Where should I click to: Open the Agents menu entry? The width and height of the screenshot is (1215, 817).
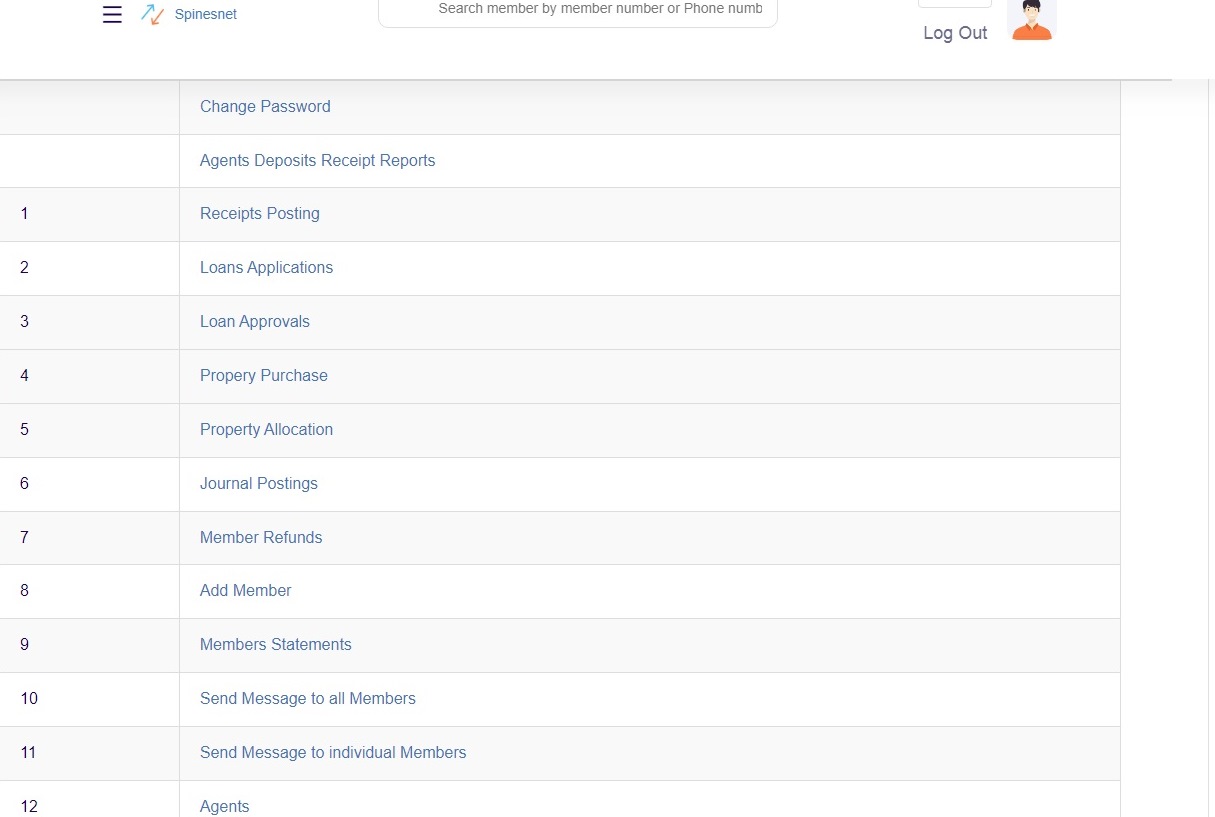tap(225, 806)
